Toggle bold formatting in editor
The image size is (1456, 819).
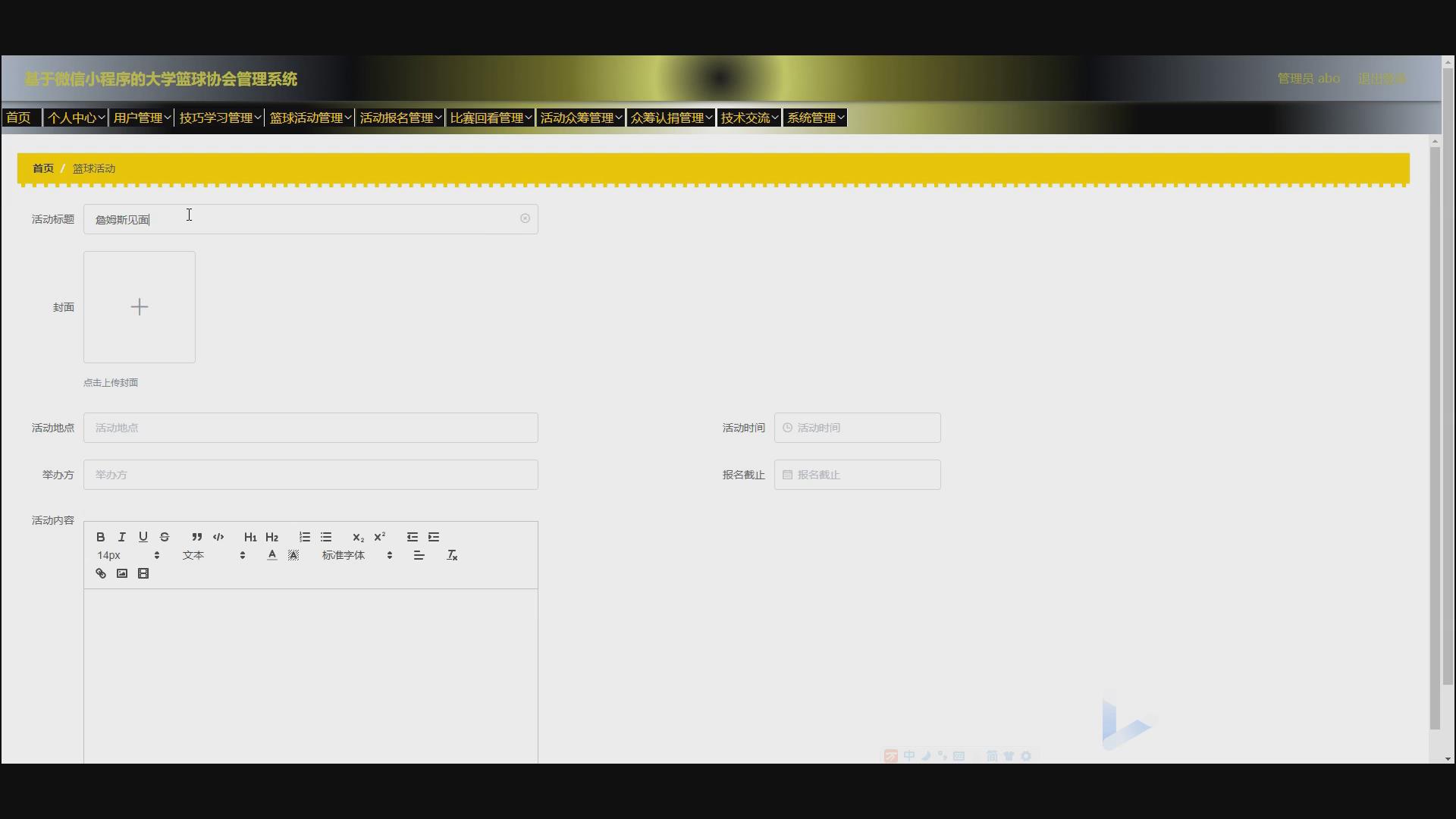click(x=100, y=537)
